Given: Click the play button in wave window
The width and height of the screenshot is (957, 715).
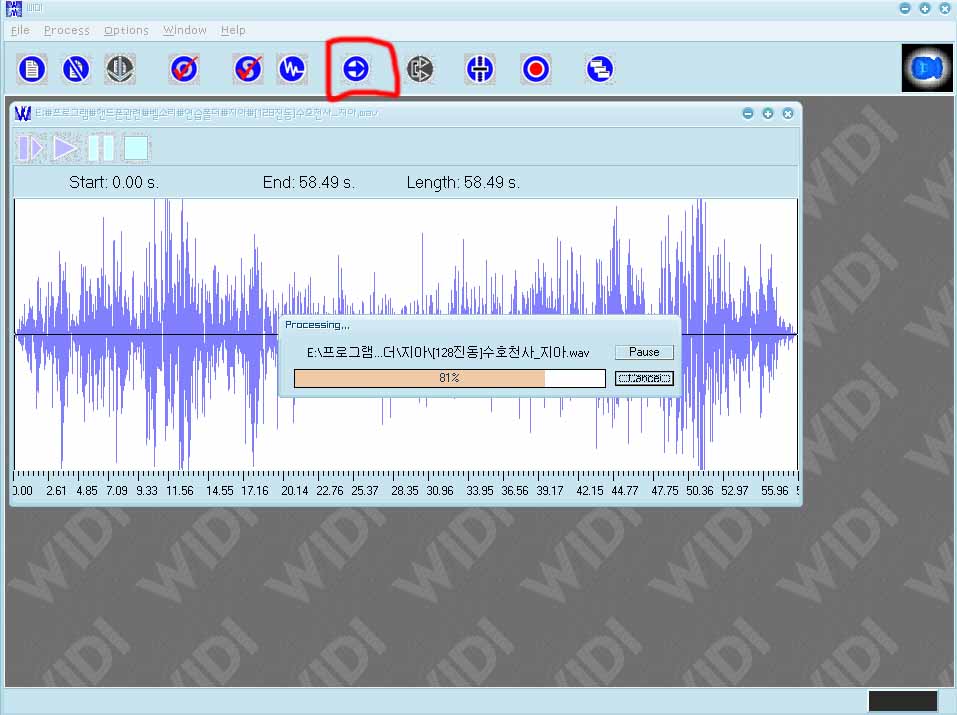Looking at the screenshot, I should [x=65, y=148].
